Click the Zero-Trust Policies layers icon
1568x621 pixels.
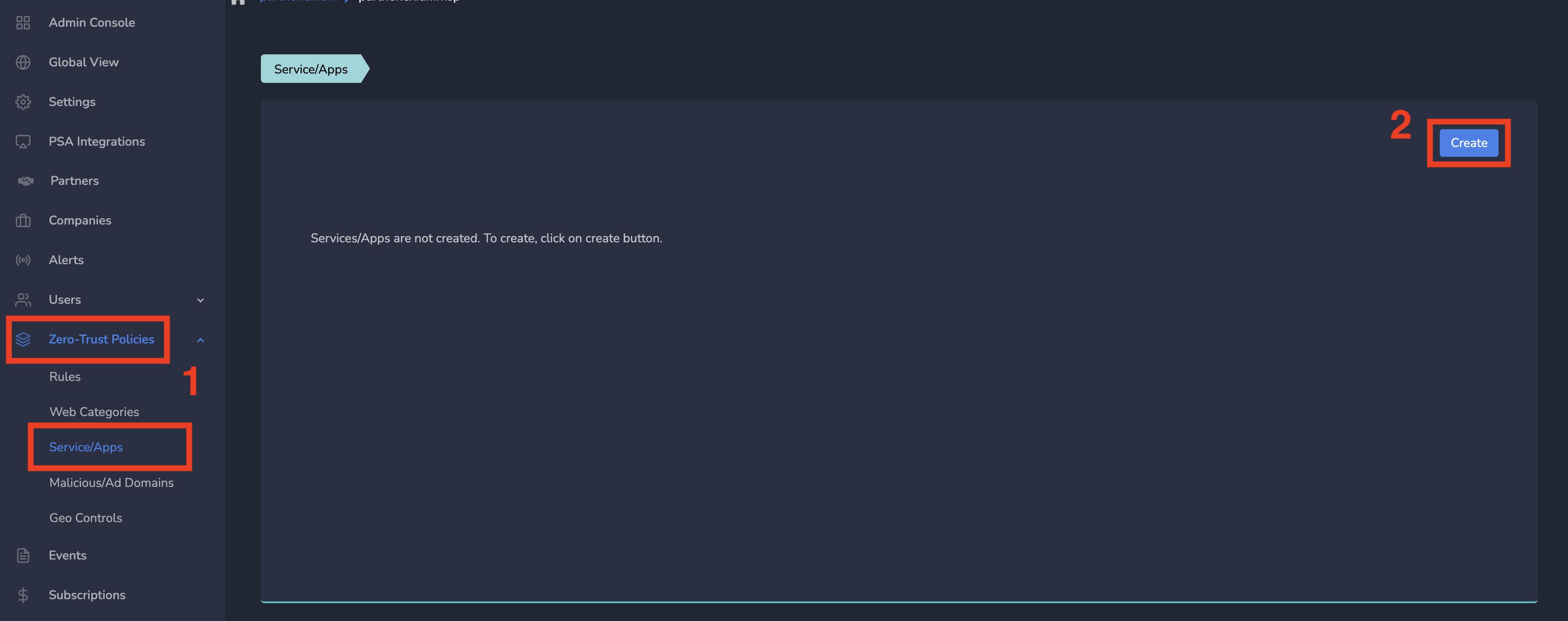pos(23,339)
